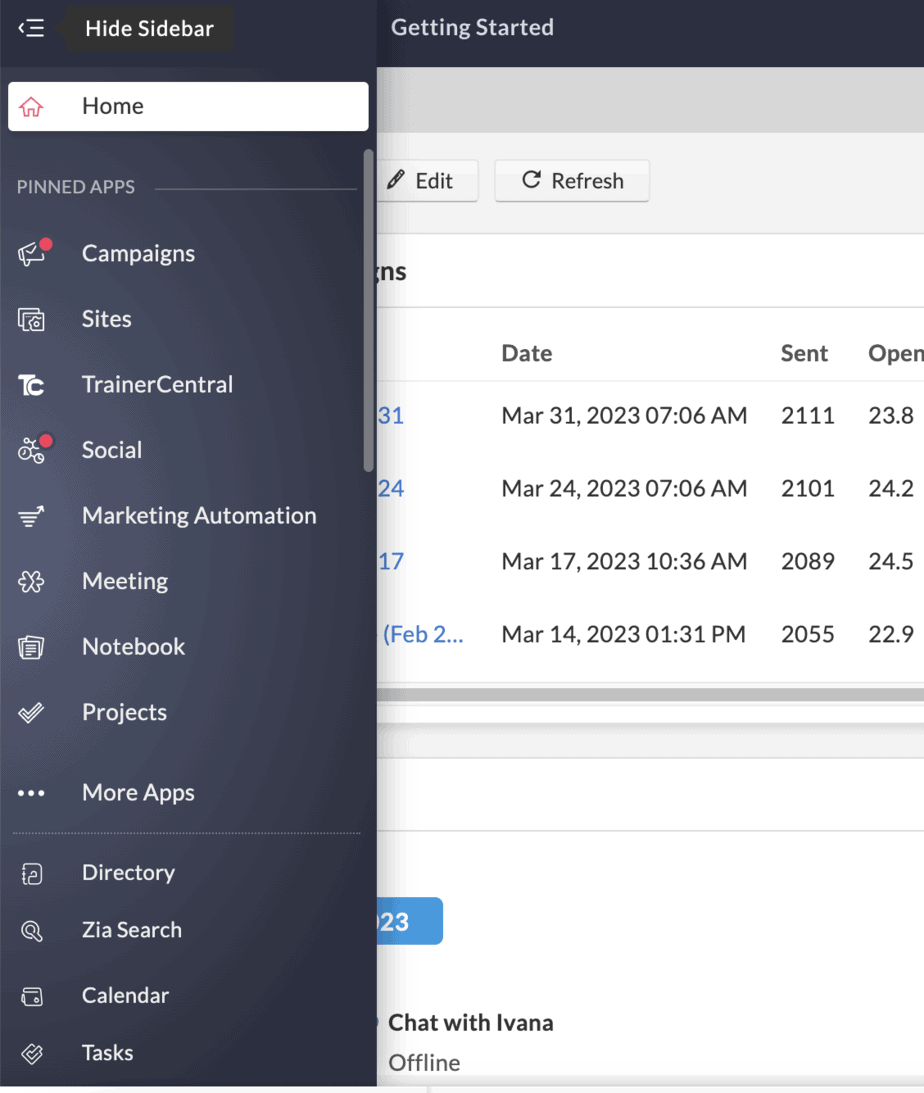Open the Getting Started tab

coord(472,28)
